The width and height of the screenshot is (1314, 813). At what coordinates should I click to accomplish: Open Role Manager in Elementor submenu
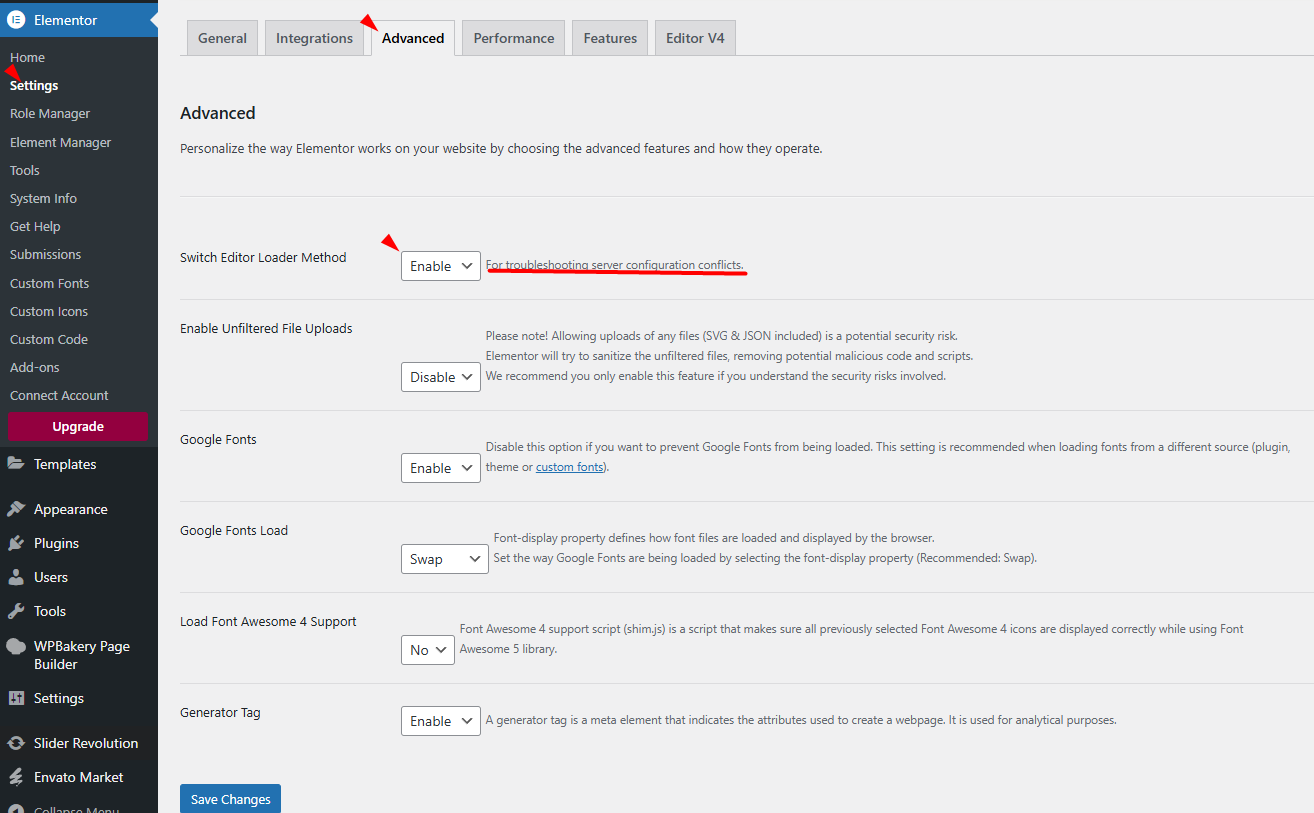pyautogui.click(x=50, y=114)
